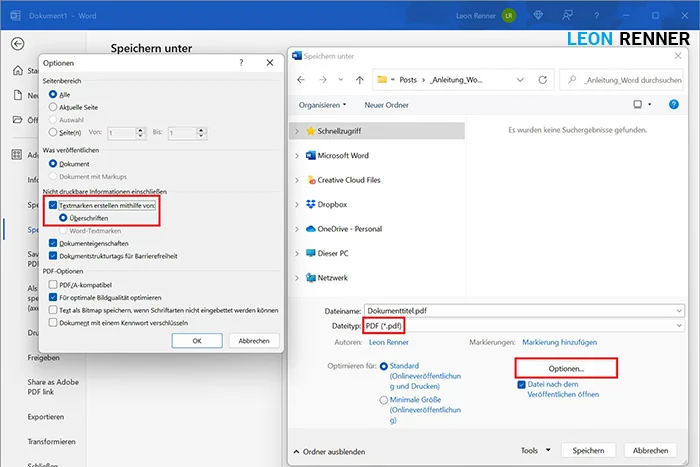Viewport: 700px width, 467px height.
Task: Click OK in the Optionen dialog
Action: click(x=197, y=340)
